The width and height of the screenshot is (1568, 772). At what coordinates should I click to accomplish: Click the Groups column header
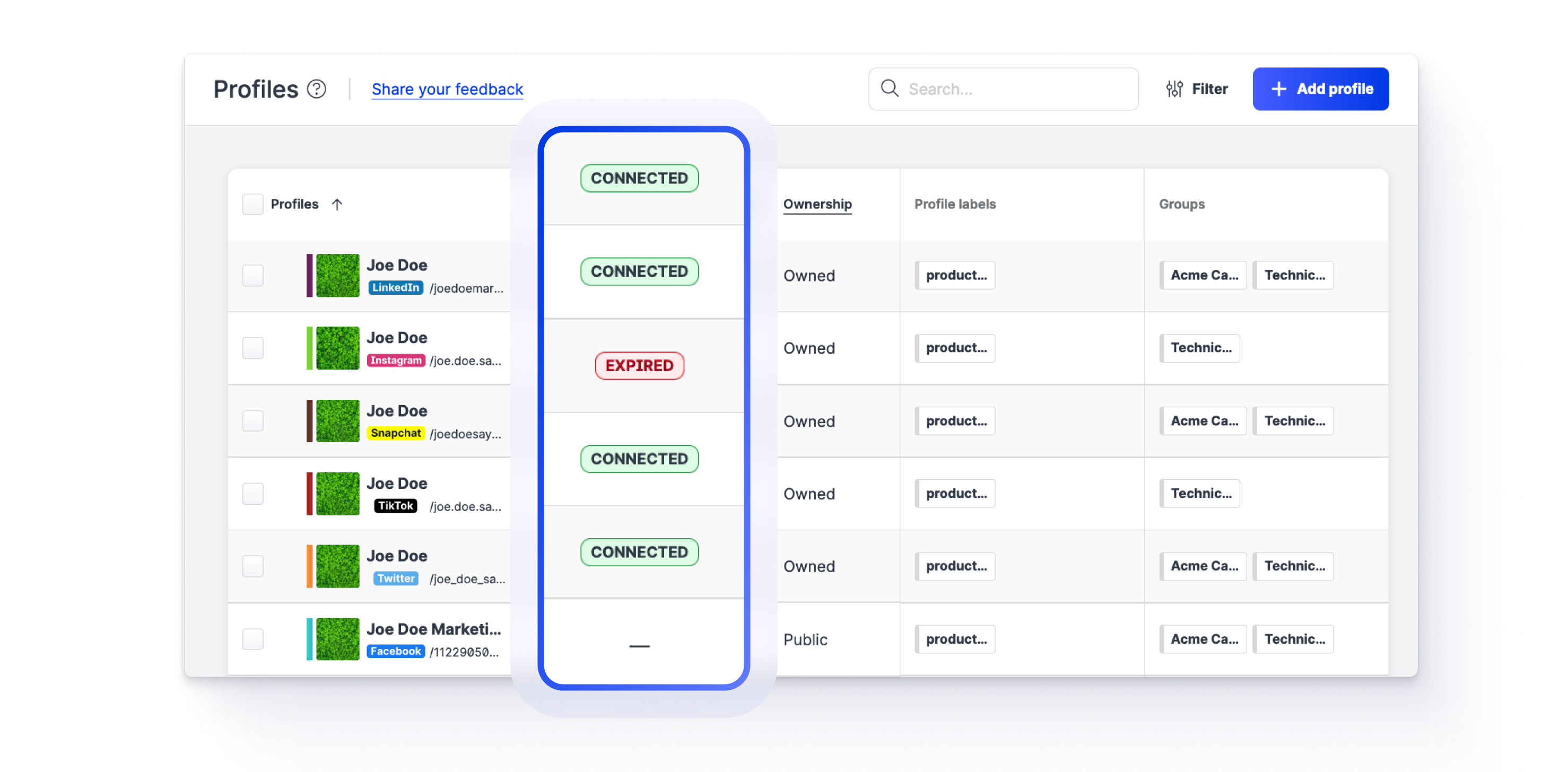[x=1181, y=205]
